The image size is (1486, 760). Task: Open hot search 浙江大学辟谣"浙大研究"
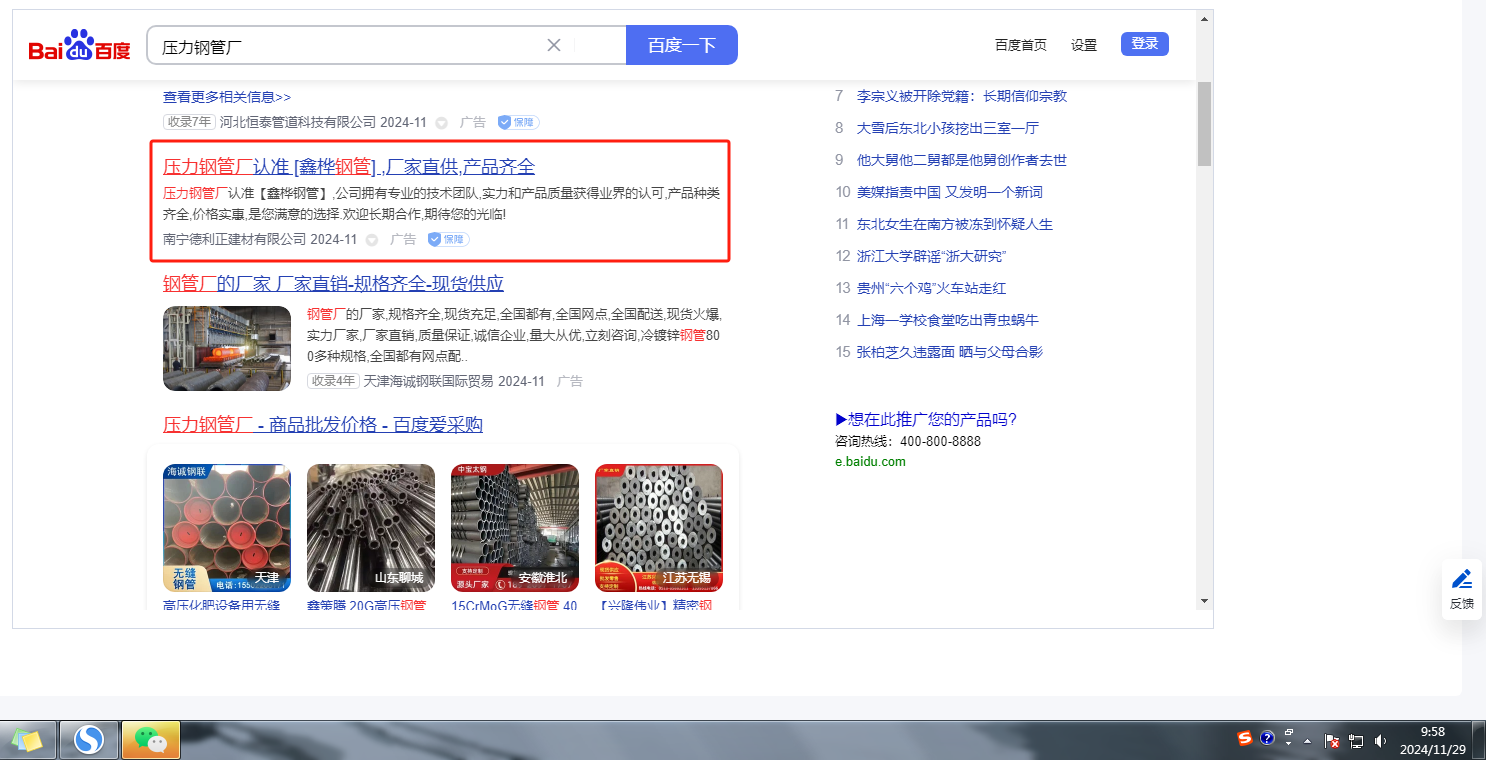[931, 256]
